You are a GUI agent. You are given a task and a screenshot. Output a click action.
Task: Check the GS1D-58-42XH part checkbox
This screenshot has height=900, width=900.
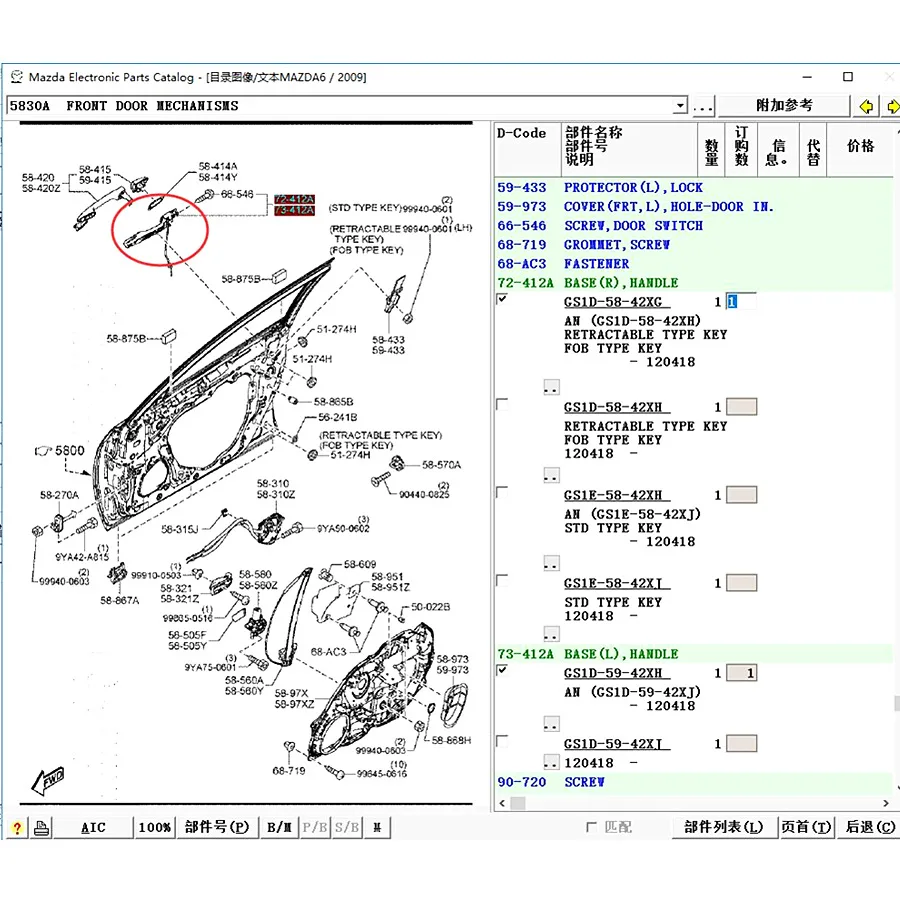pos(502,404)
